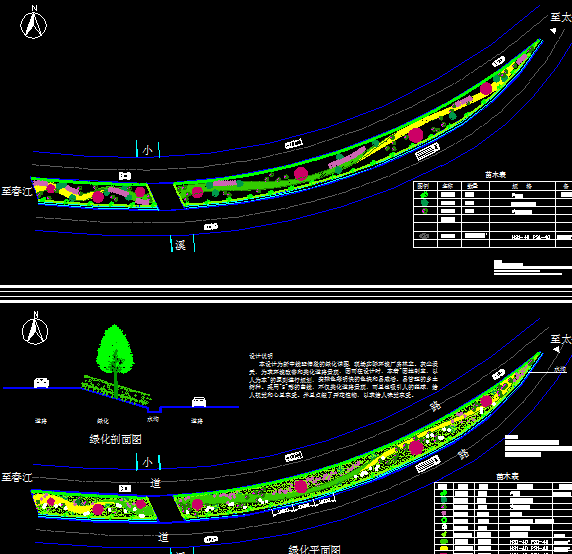
Task: Click the '小' creek label in upper plan
Action: click(147, 150)
